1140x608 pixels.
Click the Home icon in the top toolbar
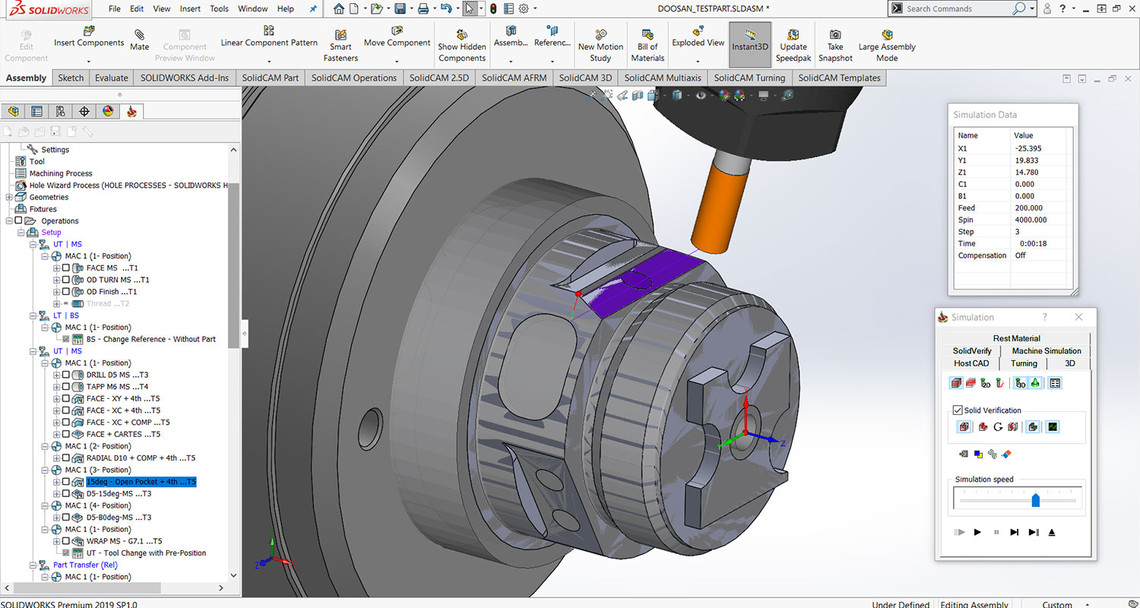pos(339,9)
